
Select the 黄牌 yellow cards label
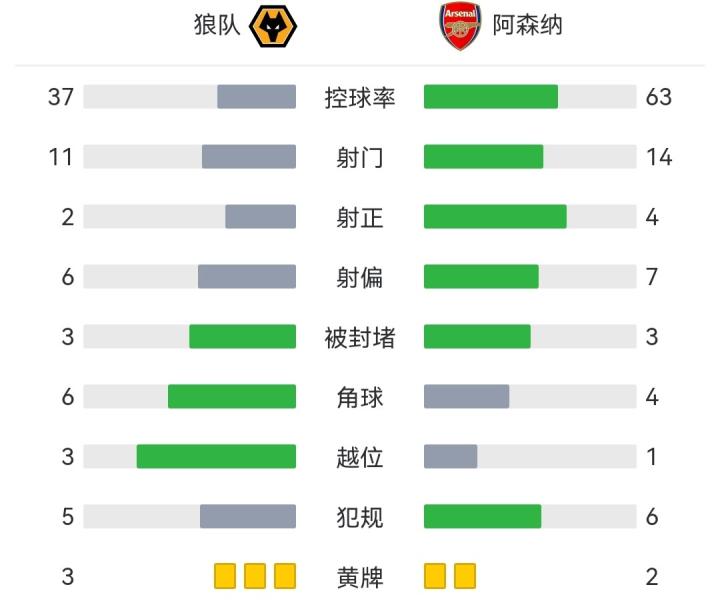(x=360, y=577)
